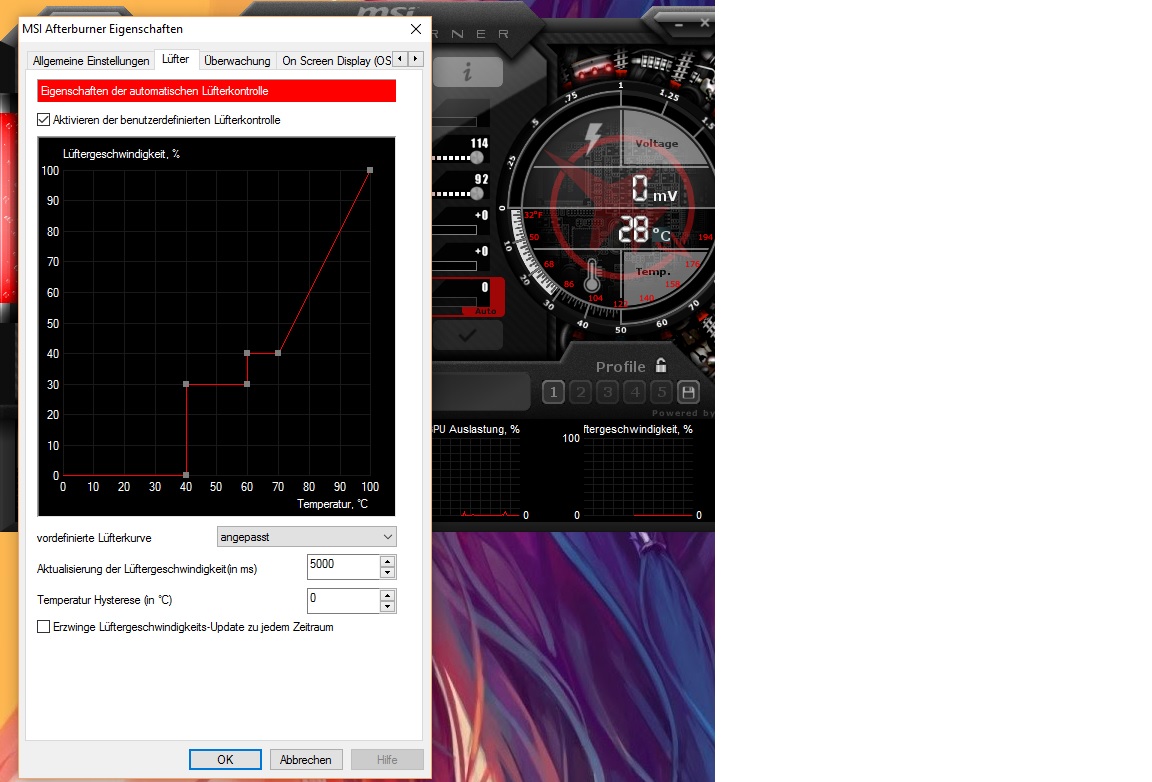Click the fan update interval field showing 5000
The height and width of the screenshot is (782, 1152).
click(x=343, y=567)
